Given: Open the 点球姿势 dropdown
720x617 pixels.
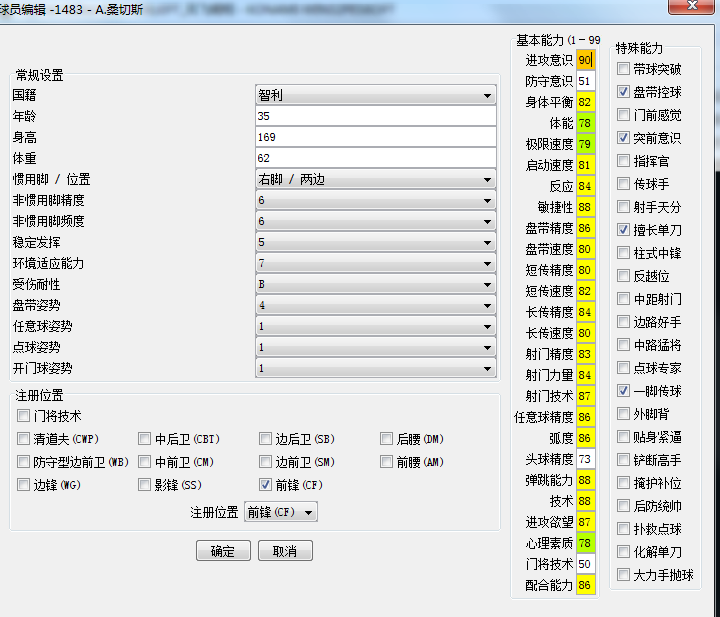Looking at the screenshot, I should 376,348.
